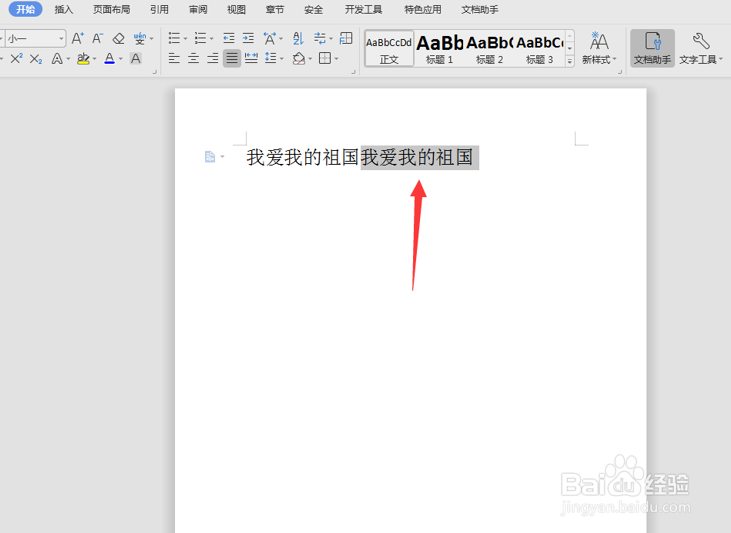Decrease paragraph indent
Image resolution: width=731 pixels, height=533 pixels.
point(228,38)
